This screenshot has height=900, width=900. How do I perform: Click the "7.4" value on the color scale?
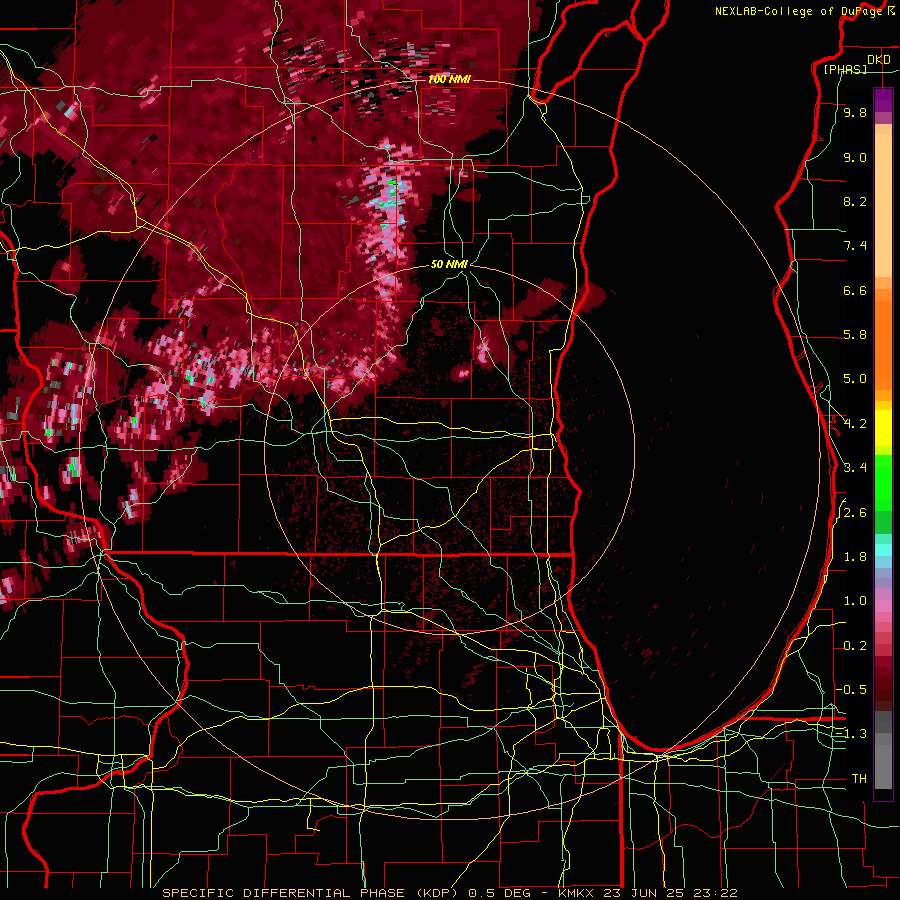855,246
